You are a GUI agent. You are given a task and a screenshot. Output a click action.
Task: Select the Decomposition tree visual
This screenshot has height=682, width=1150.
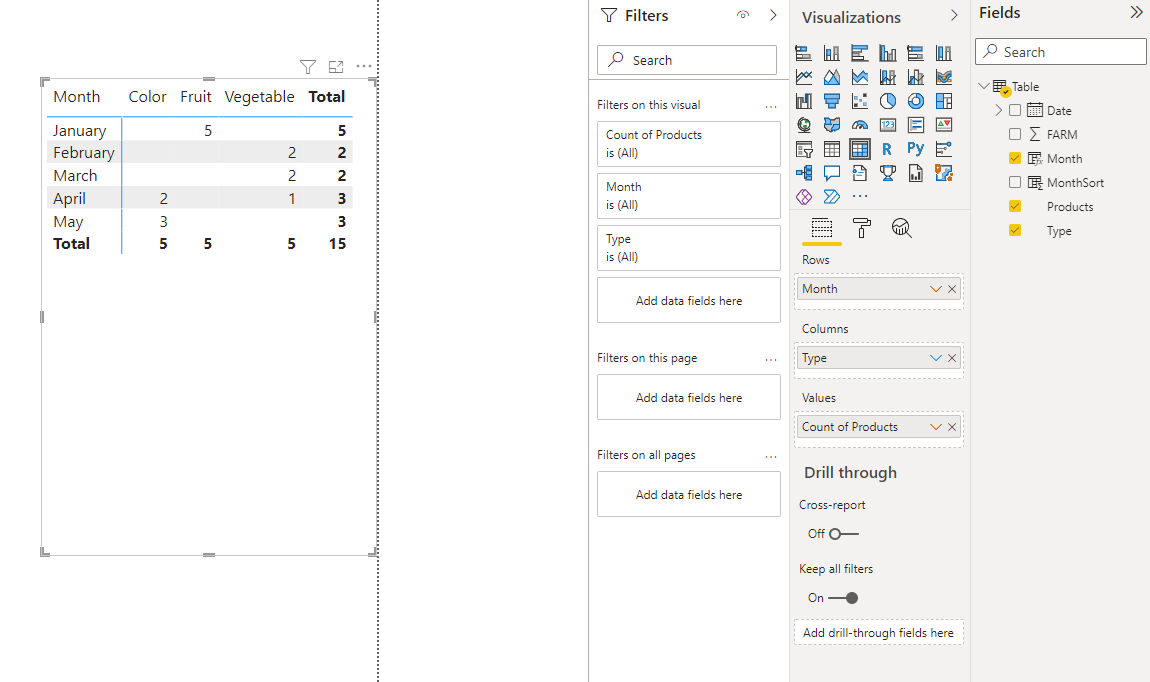(804, 173)
